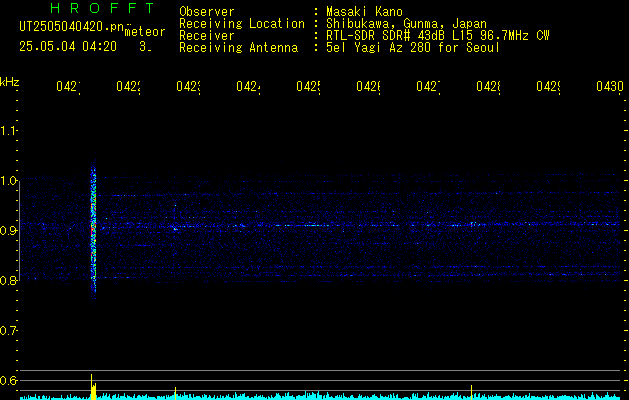
Task: Click the 0.6 kHz axis label
Action: [x=8, y=380]
